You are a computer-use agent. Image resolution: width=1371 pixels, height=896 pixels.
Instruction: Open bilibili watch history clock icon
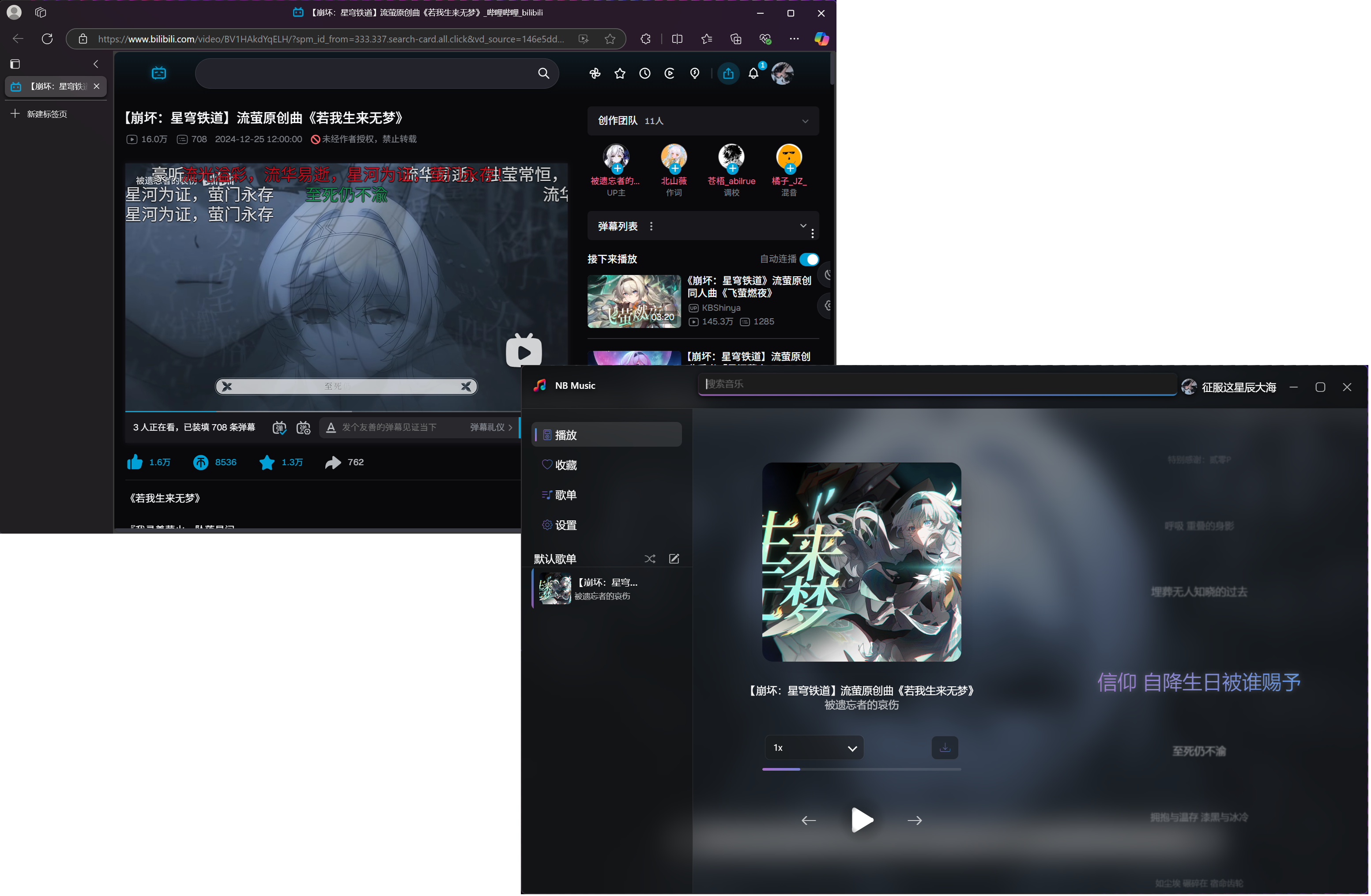click(x=645, y=73)
